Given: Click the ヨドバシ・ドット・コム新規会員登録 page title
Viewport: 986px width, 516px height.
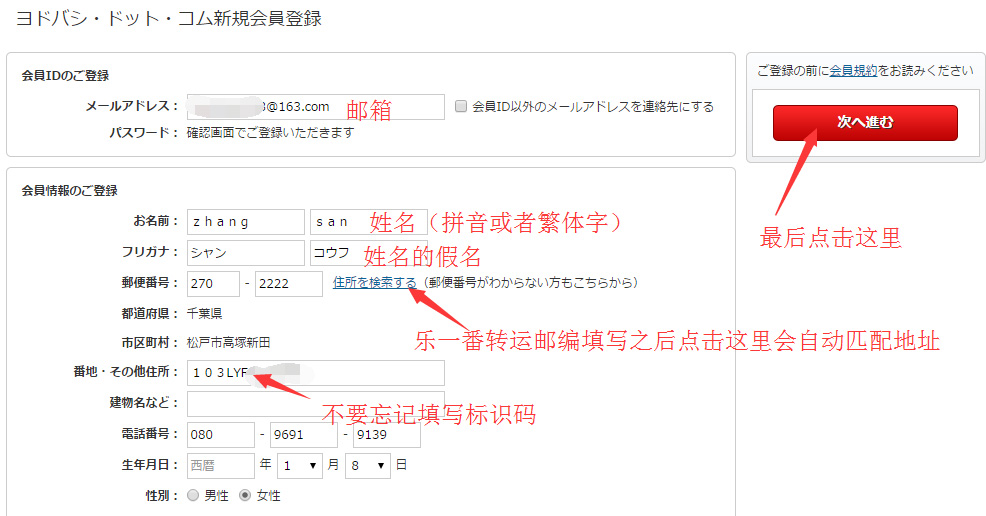Looking at the screenshot, I should click(x=169, y=18).
